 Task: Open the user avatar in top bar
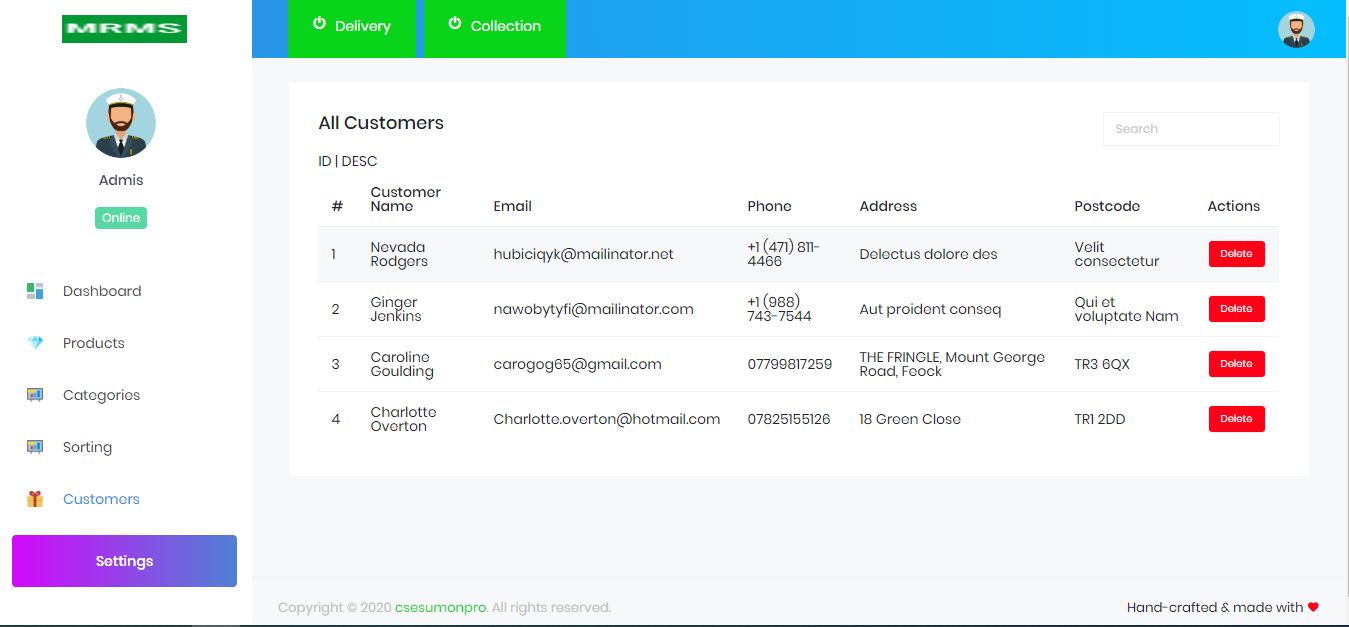tap(1296, 29)
